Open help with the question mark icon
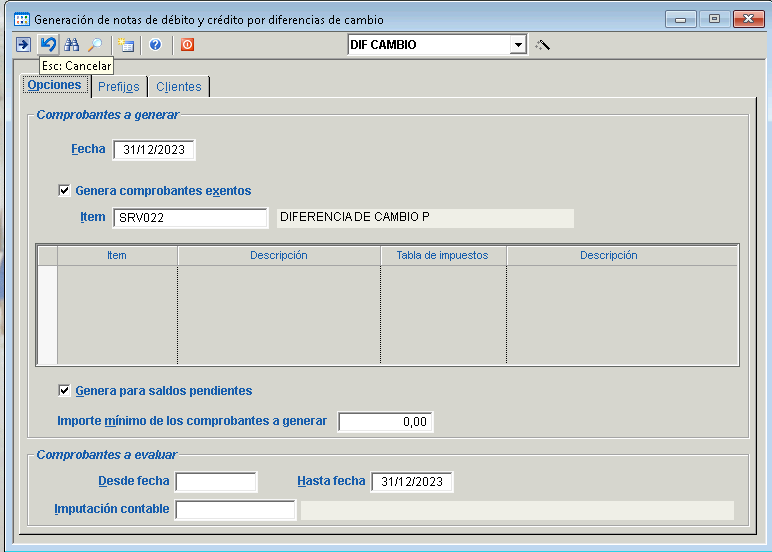 [155, 45]
